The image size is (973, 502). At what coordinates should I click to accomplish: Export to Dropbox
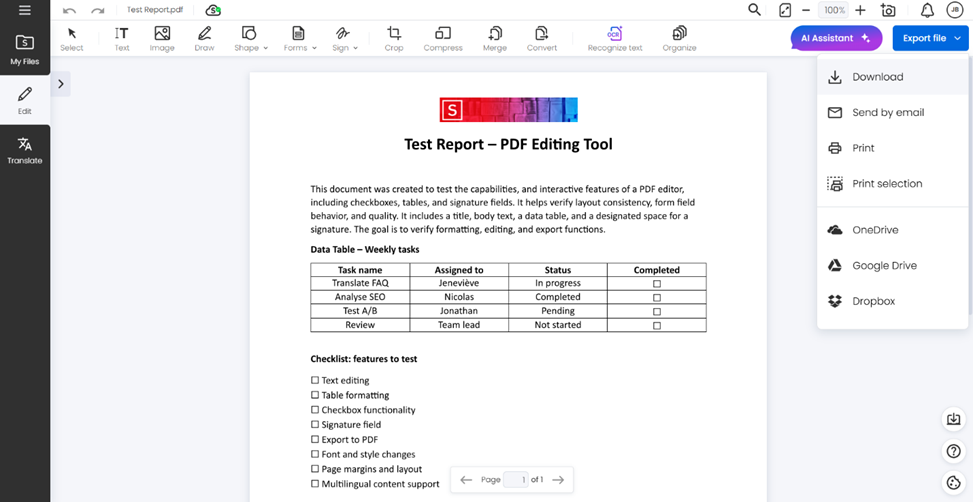point(892,301)
